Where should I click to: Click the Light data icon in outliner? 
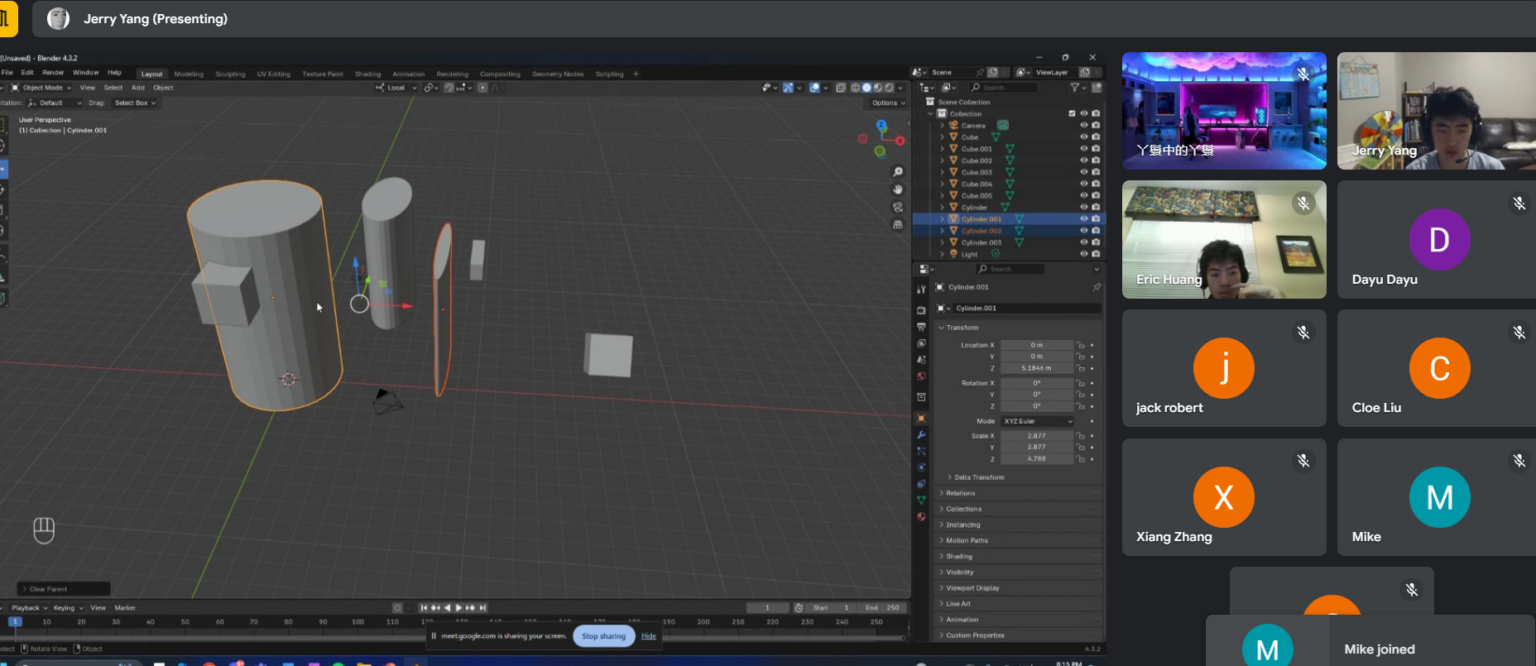[995, 253]
